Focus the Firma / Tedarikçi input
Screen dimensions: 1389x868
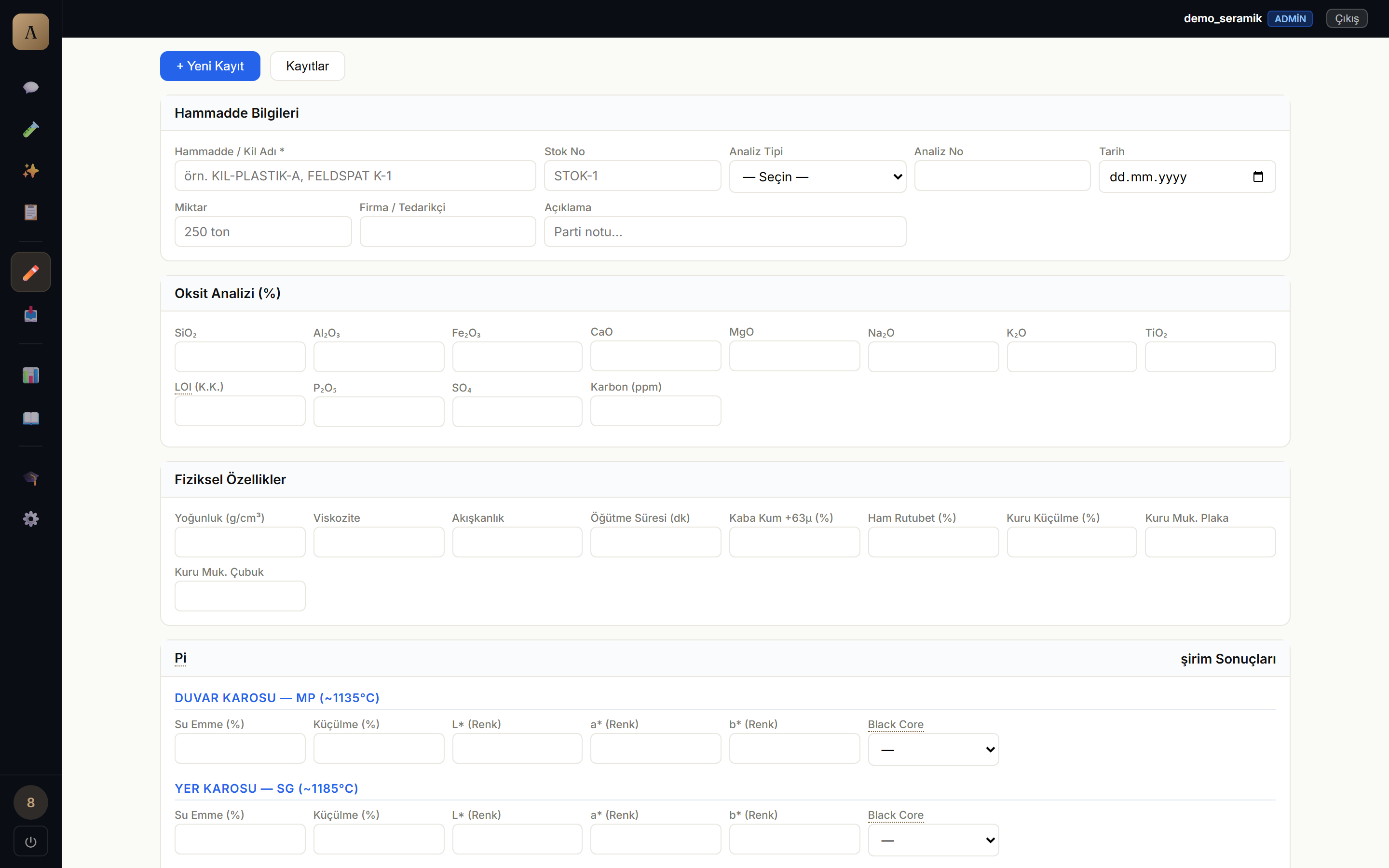coord(448,231)
